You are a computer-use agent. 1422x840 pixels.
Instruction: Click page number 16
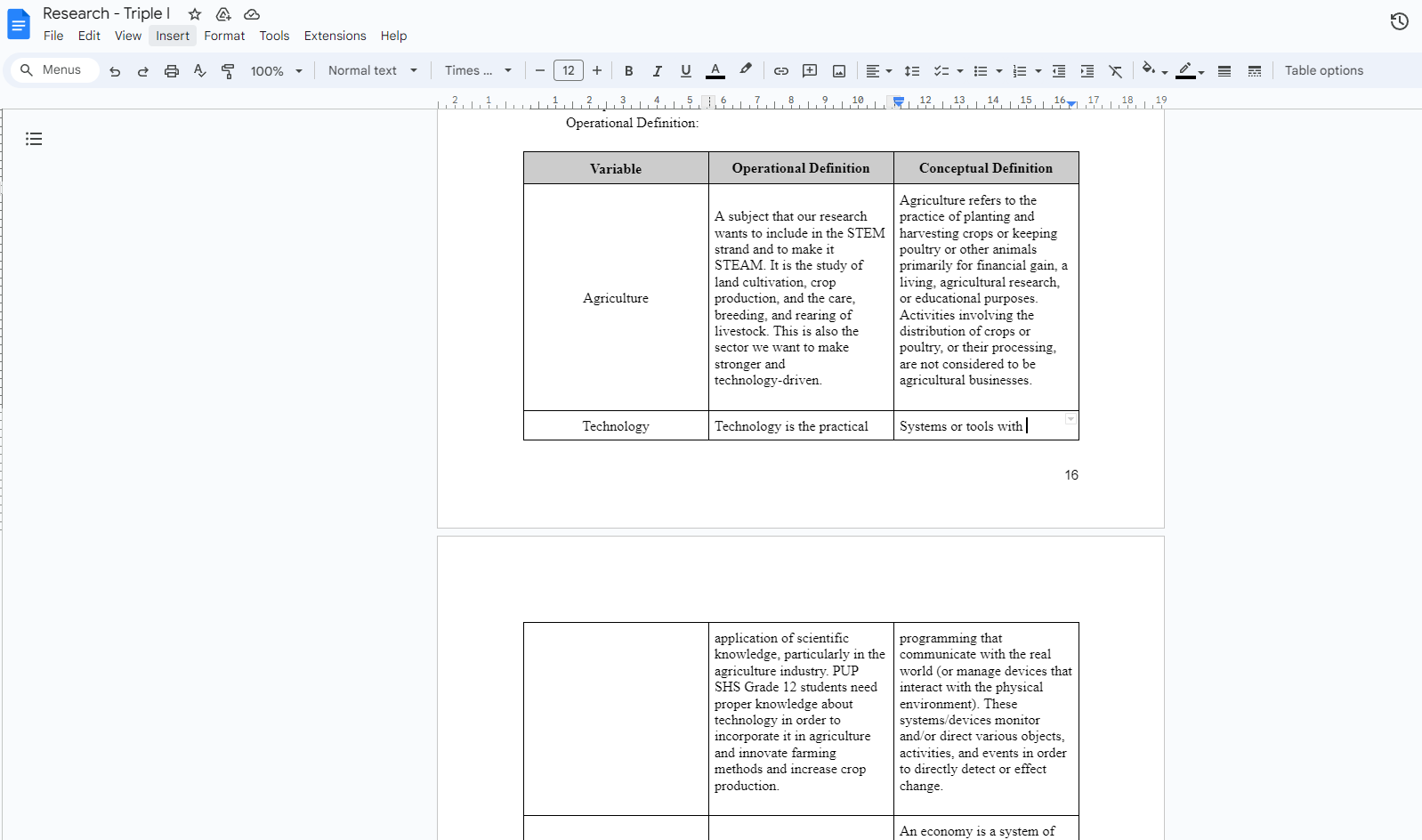(x=1071, y=475)
